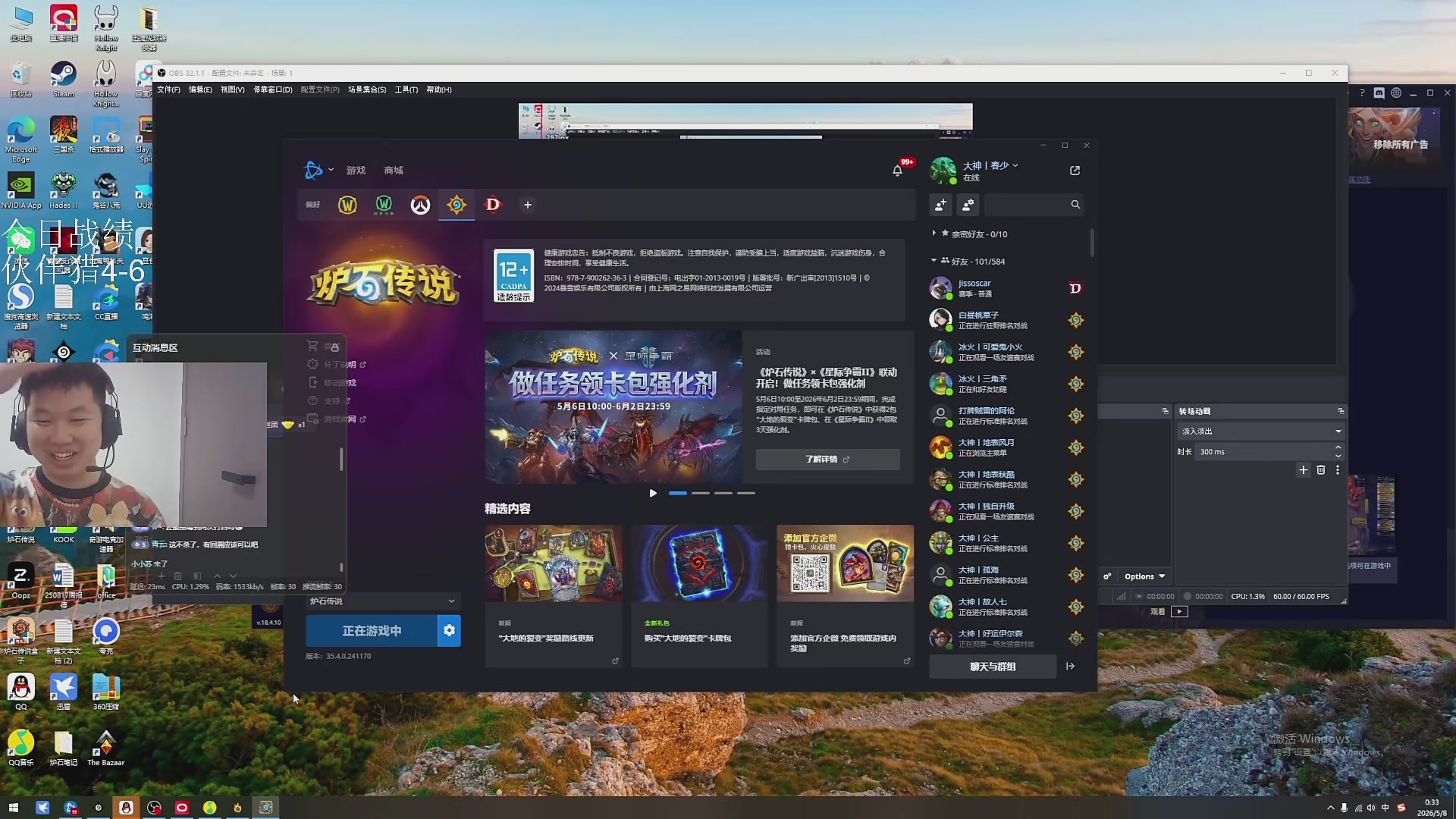Open 聊天与群组 chats and groups

click(x=993, y=667)
